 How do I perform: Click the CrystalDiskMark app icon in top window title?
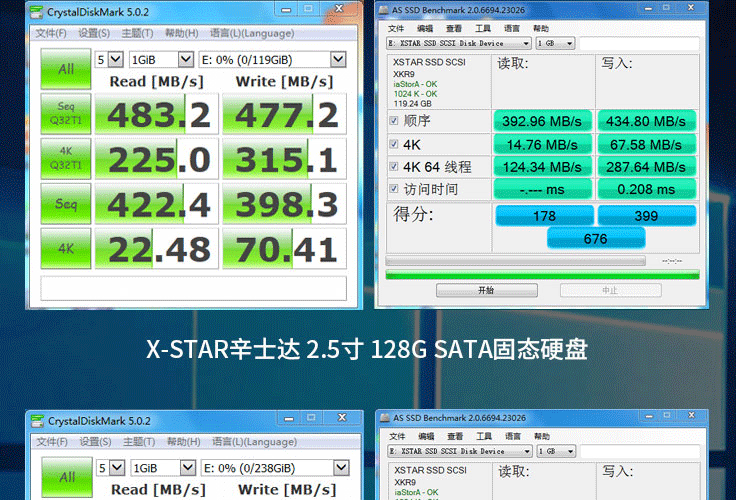(x=36, y=12)
